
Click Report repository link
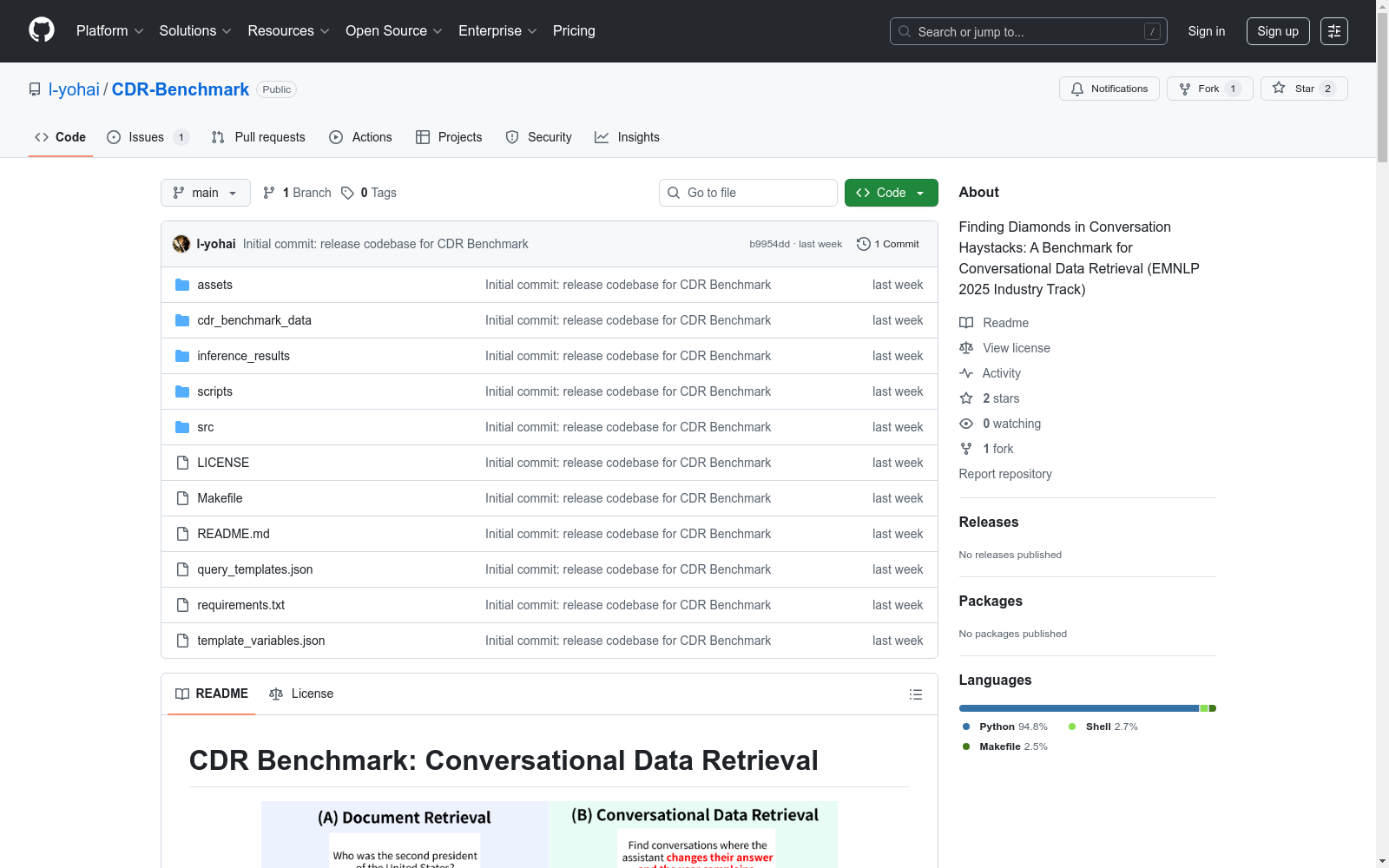coord(1005,474)
